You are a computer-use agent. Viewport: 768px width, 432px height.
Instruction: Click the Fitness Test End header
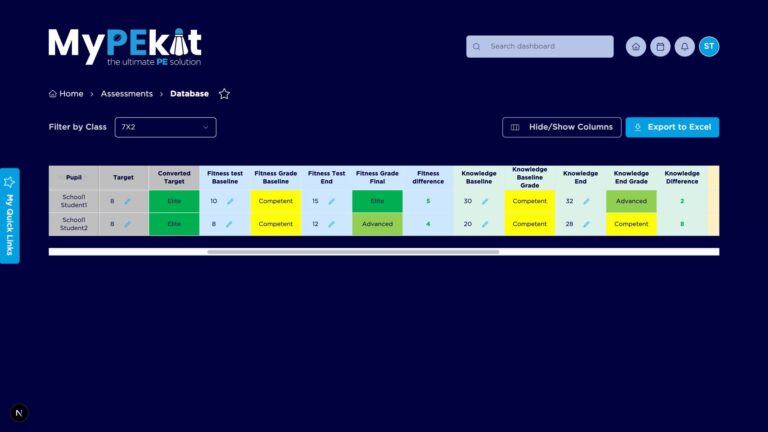click(x=327, y=177)
